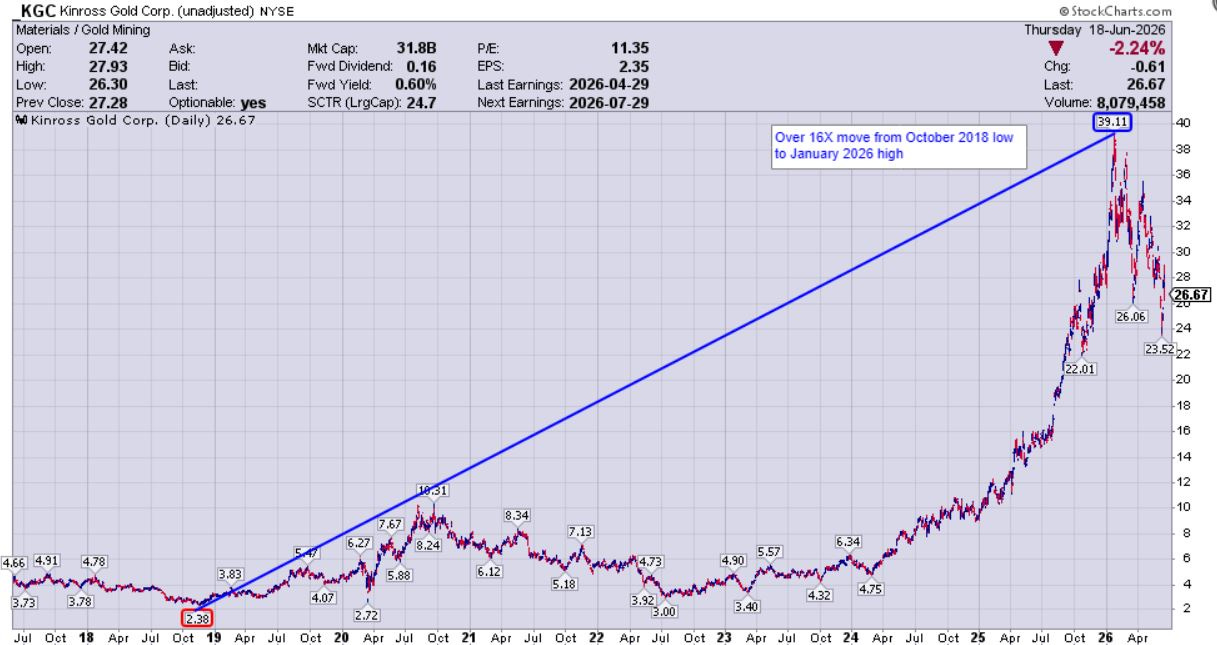Click the Optionable yes value

click(253, 103)
